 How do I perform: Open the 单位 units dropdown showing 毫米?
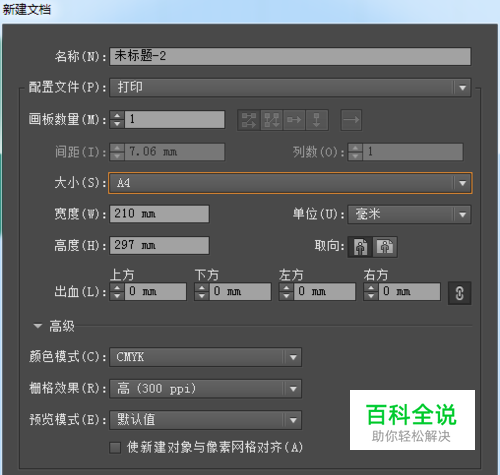pyautogui.click(x=409, y=214)
